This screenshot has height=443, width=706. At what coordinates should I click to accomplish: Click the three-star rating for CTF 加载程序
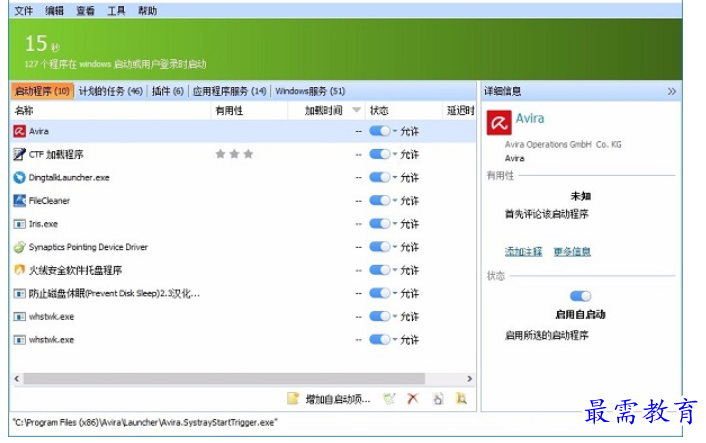(234, 154)
